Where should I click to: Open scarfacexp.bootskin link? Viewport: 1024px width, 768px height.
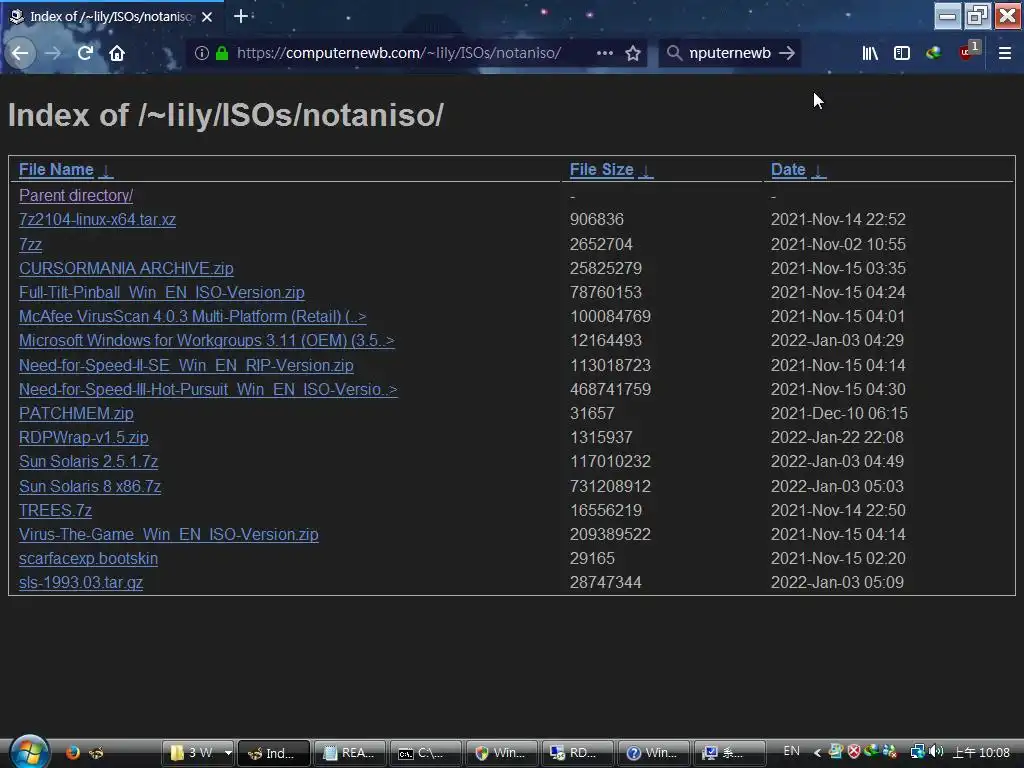coord(88,559)
